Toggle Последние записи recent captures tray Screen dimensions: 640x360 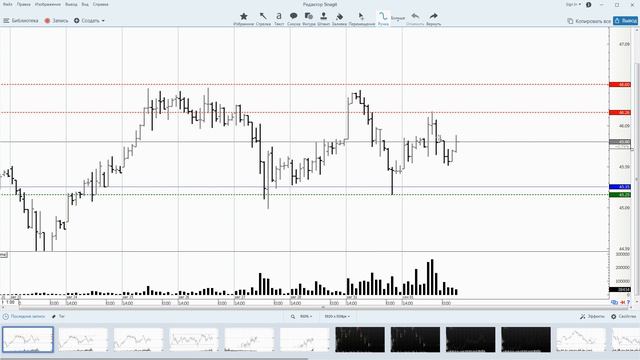click(x=23, y=316)
